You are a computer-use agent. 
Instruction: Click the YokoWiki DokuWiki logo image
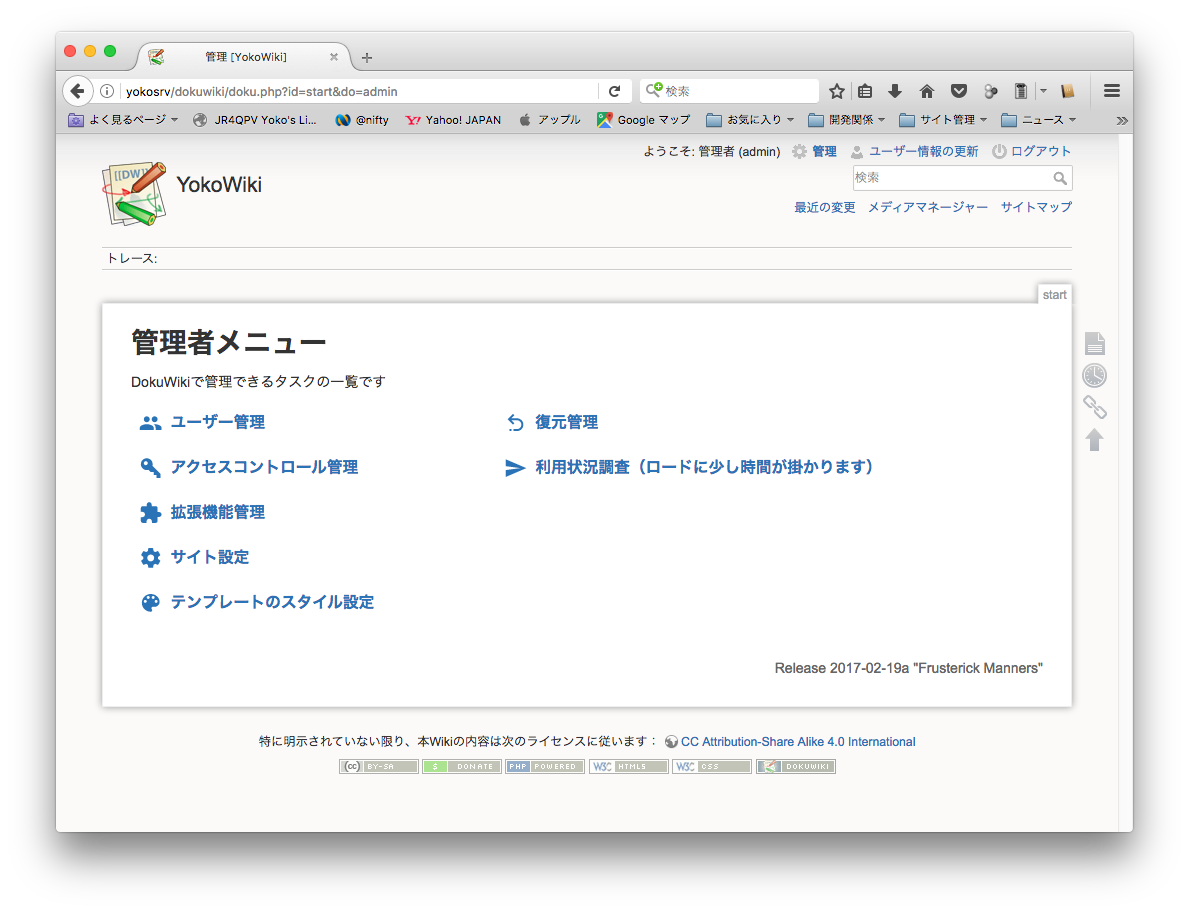coord(134,193)
